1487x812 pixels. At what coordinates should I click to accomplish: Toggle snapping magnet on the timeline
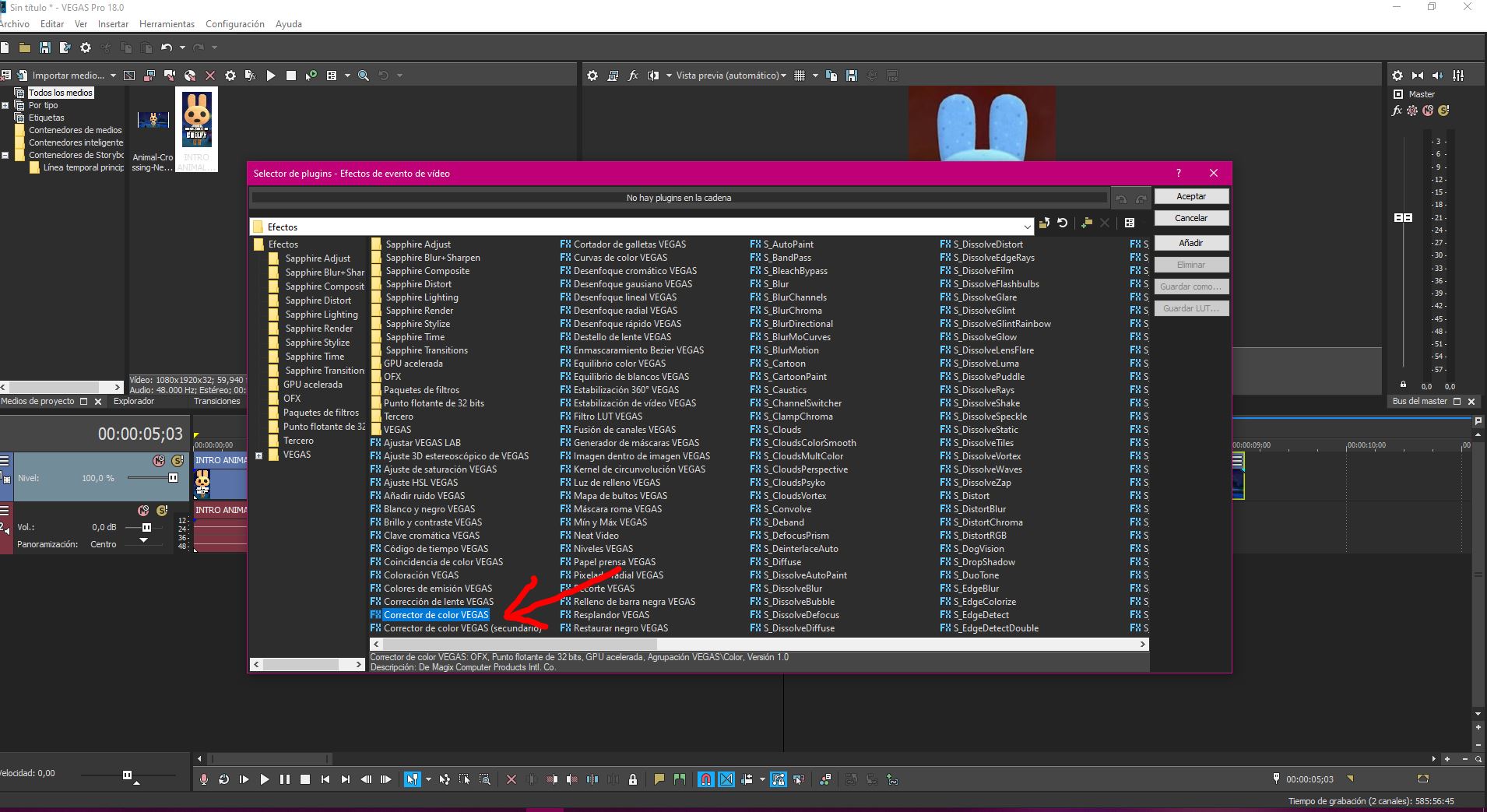click(x=706, y=779)
